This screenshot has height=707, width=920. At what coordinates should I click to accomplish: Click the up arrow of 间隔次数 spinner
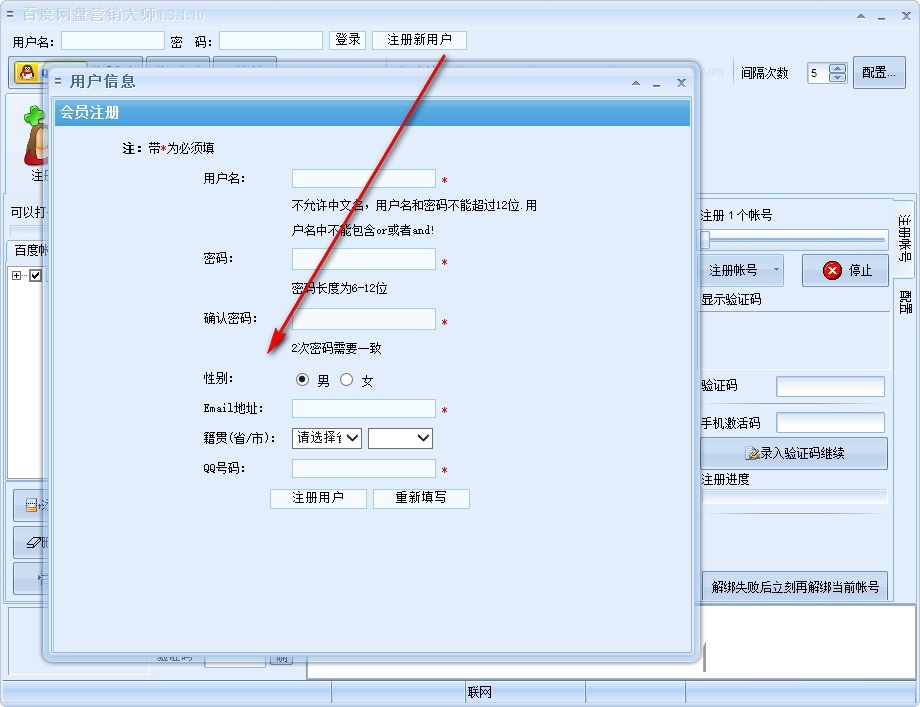(838, 67)
